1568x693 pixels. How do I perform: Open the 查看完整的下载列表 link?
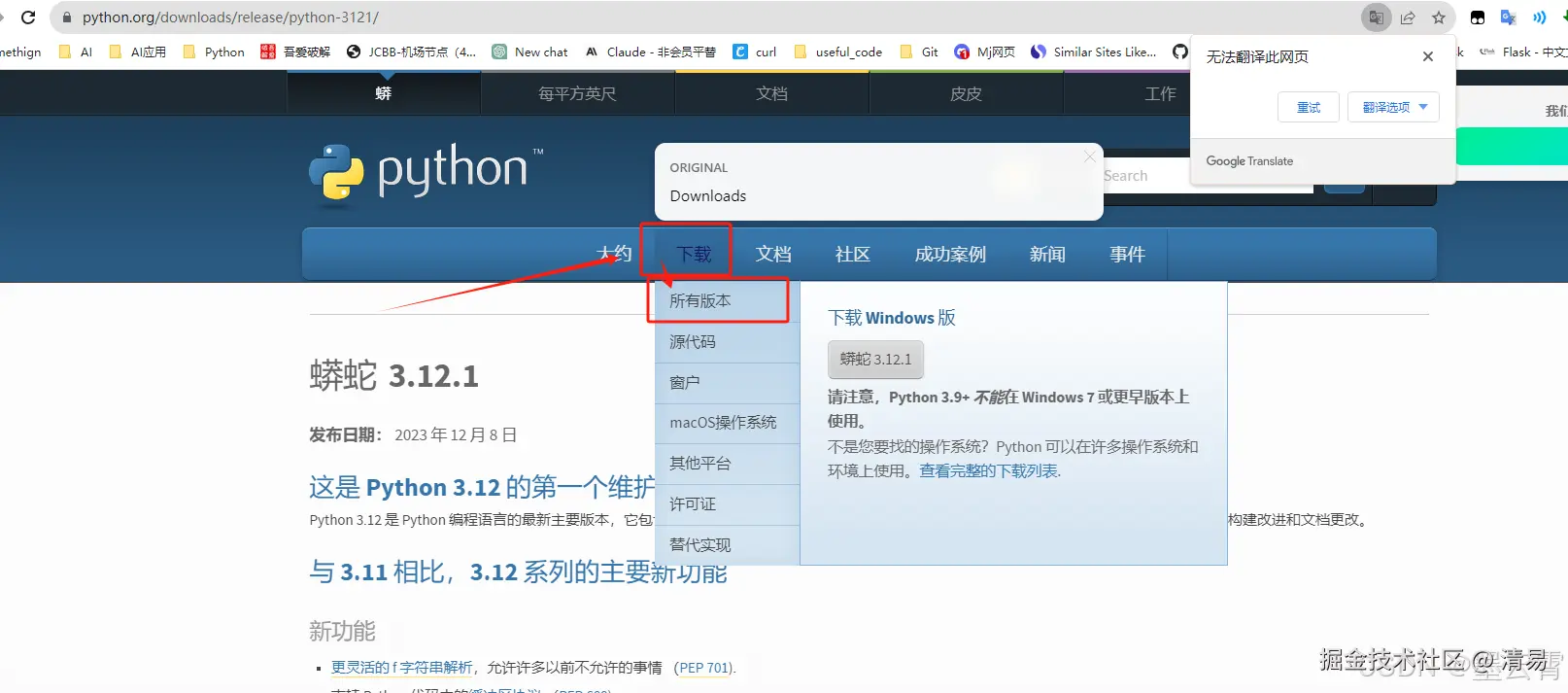(989, 471)
